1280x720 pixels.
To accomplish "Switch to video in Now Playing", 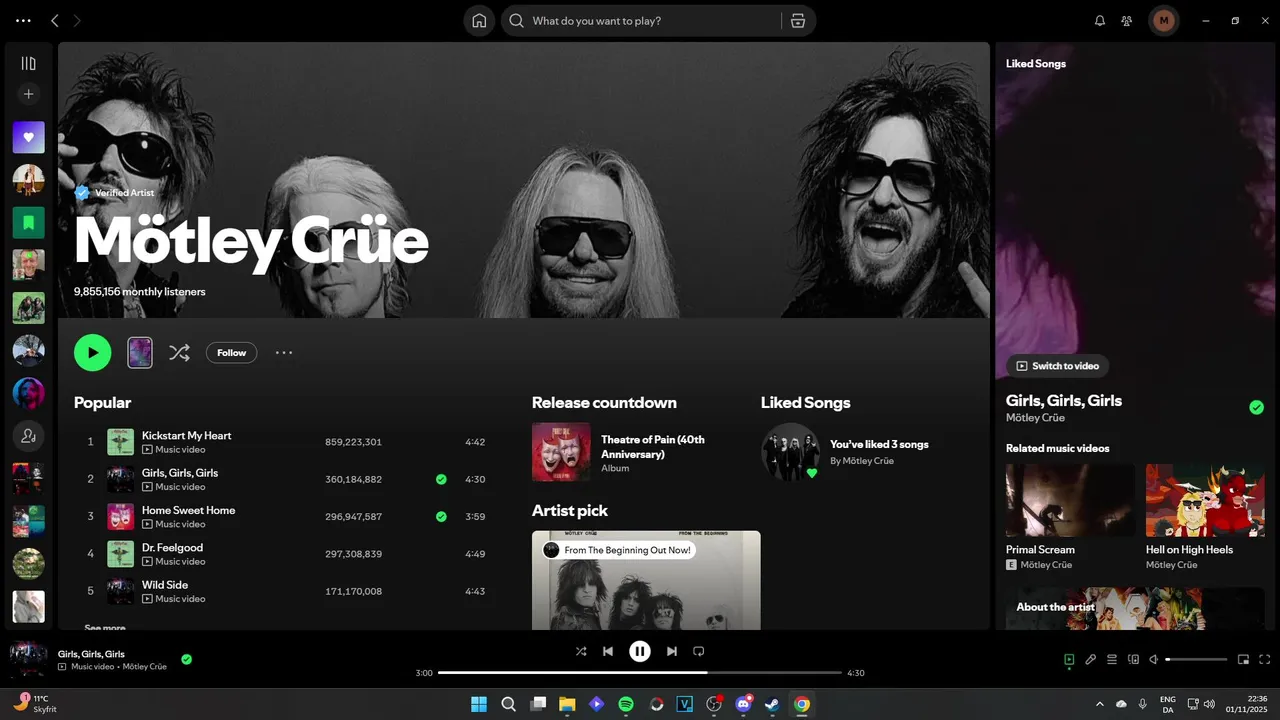I will [1057, 366].
